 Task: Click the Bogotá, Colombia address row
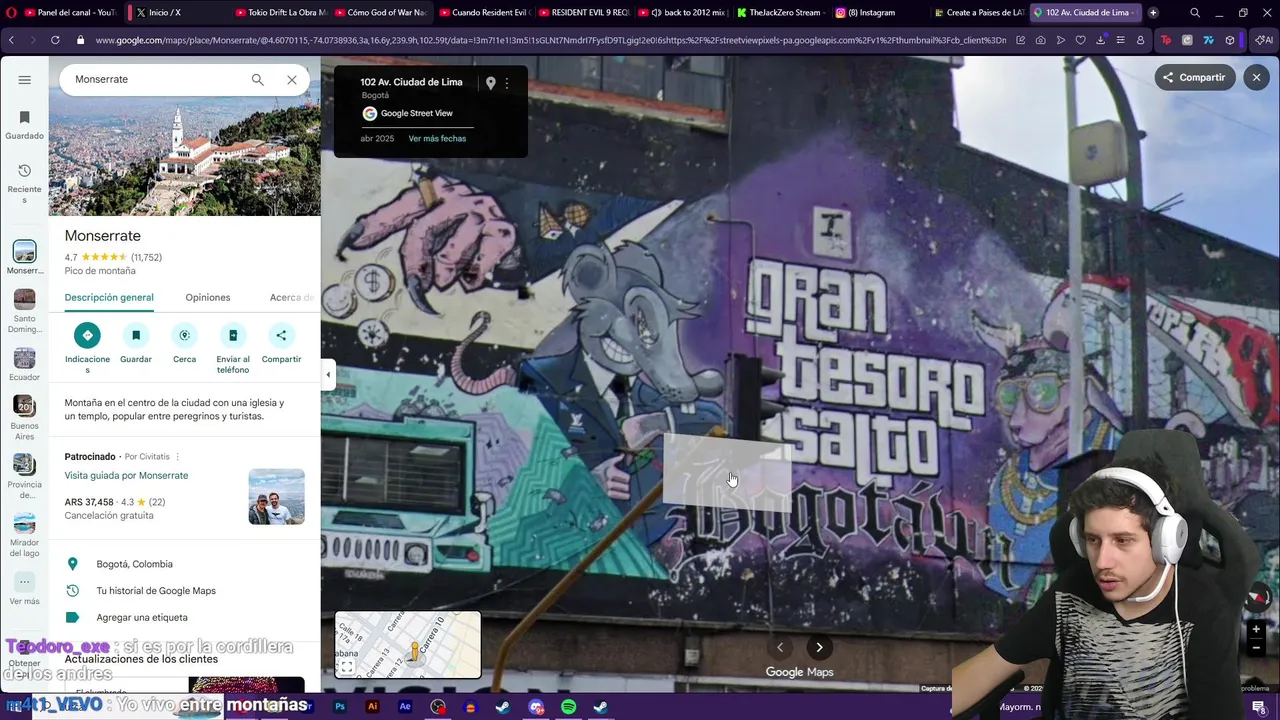click(x=184, y=564)
